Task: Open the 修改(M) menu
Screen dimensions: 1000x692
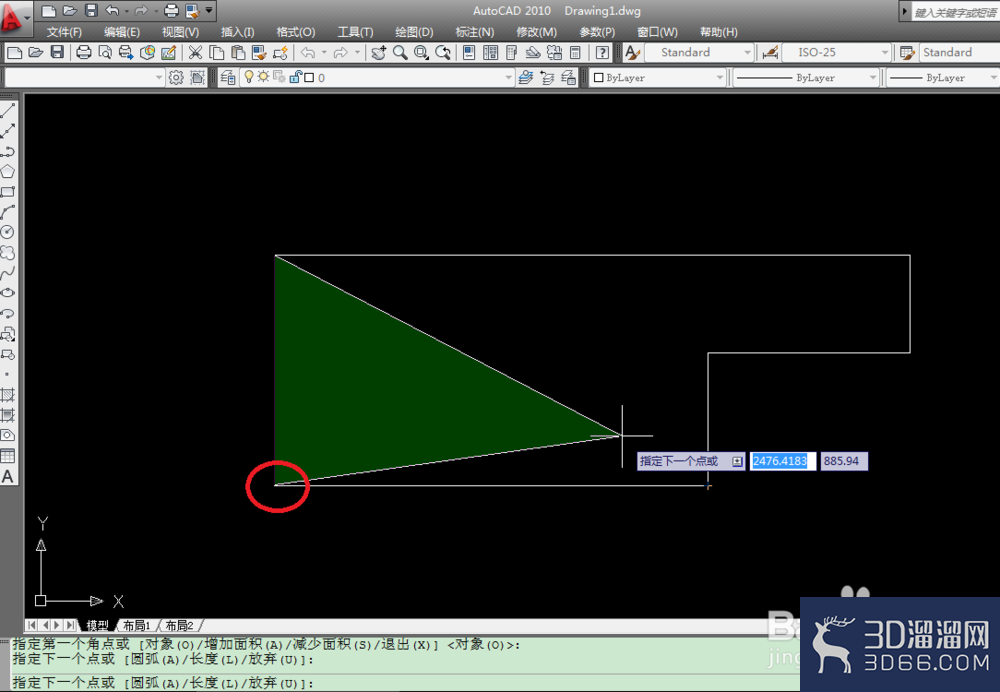Action: pos(536,32)
